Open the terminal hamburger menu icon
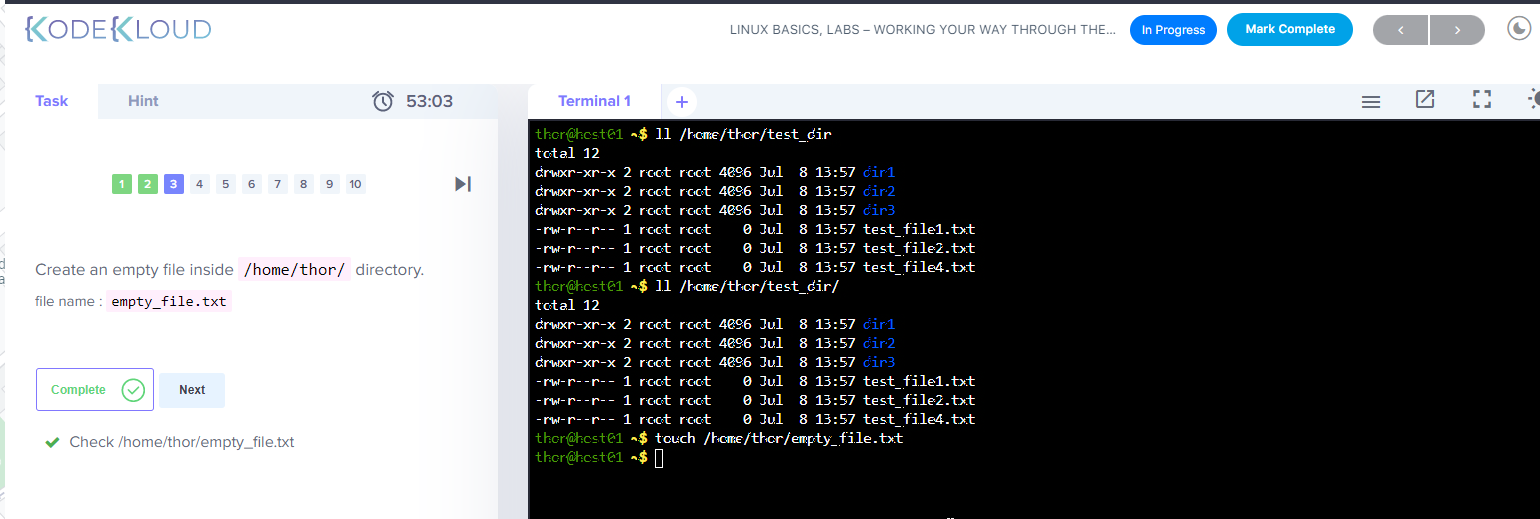1540x519 pixels. (1371, 101)
